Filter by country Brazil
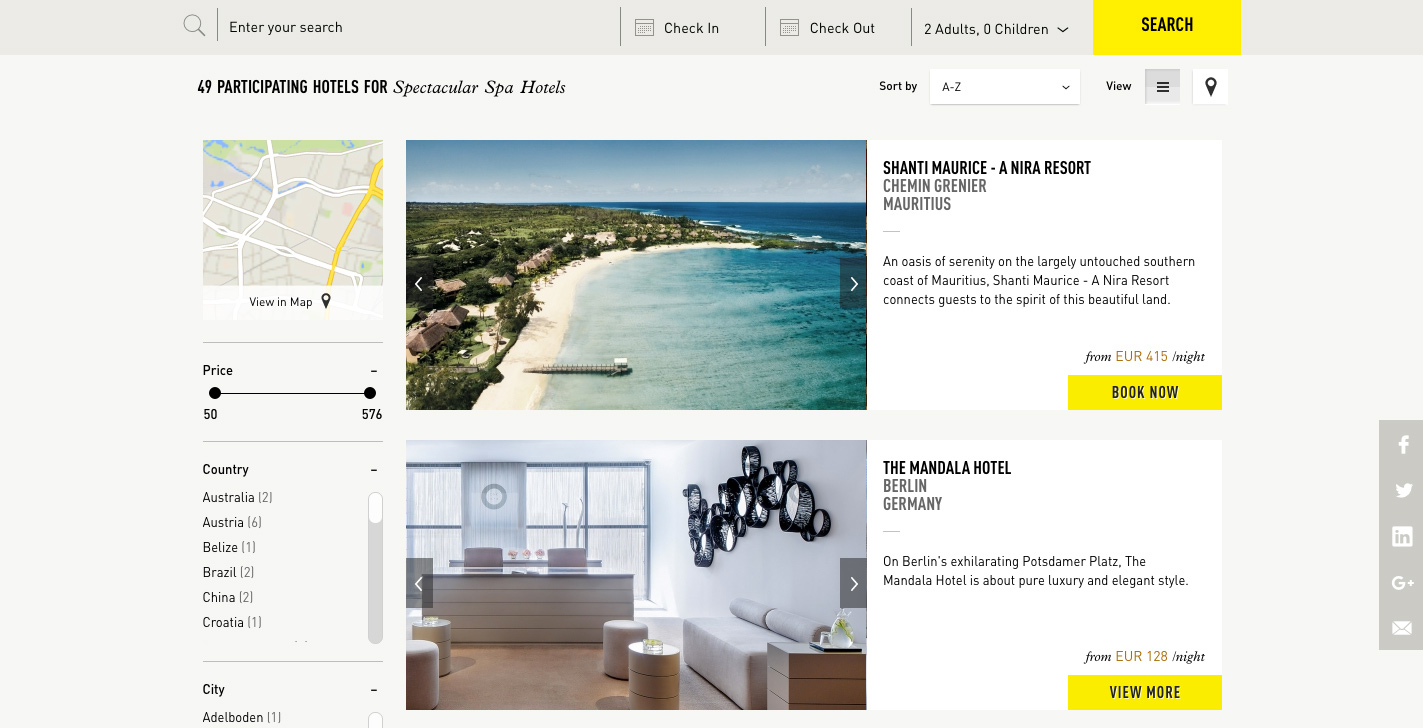The height and width of the screenshot is (728, 1423). tap(228, 572)
